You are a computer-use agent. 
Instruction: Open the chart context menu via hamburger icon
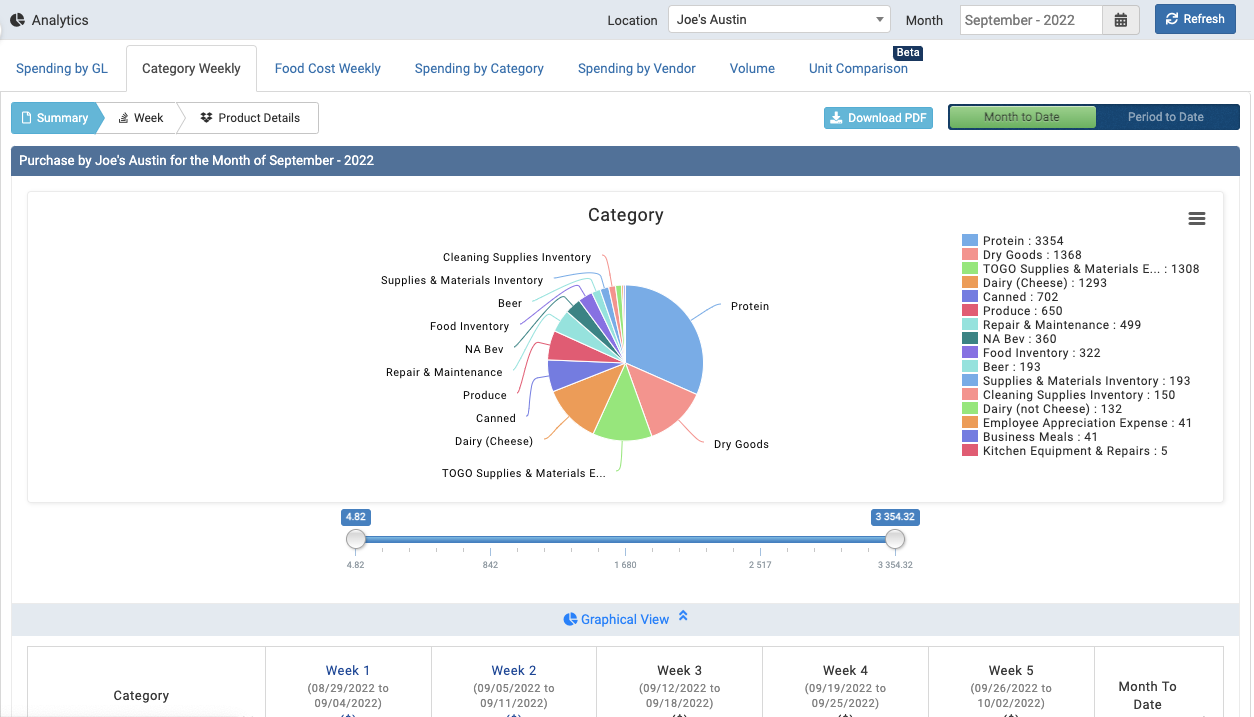pos(1197,218)
